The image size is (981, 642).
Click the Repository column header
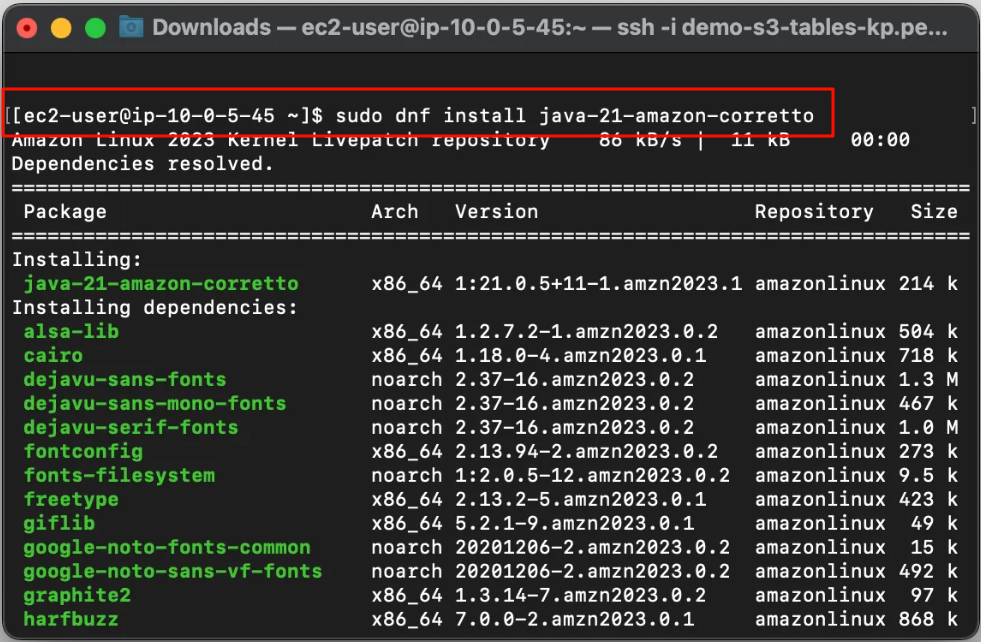click(814, 211)
